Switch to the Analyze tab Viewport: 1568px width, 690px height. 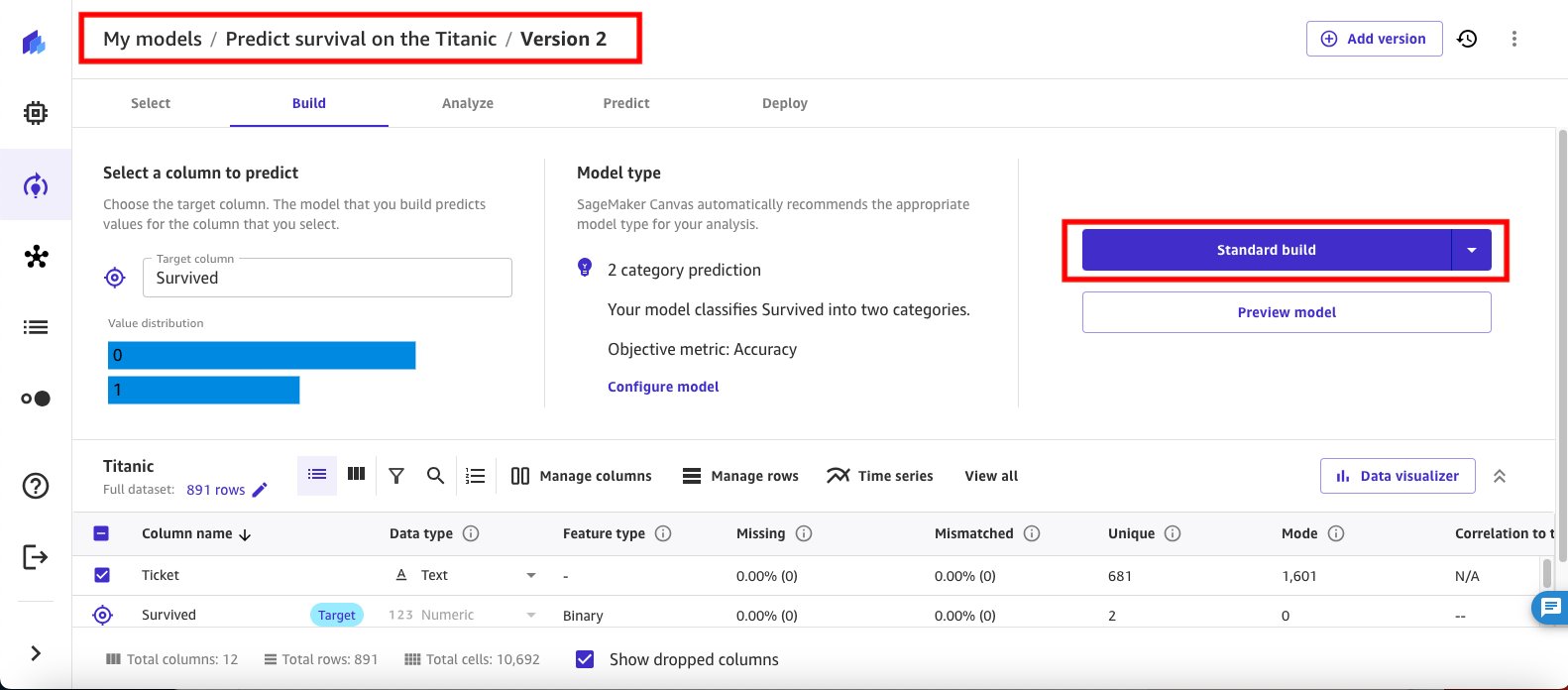pos(468,103)
